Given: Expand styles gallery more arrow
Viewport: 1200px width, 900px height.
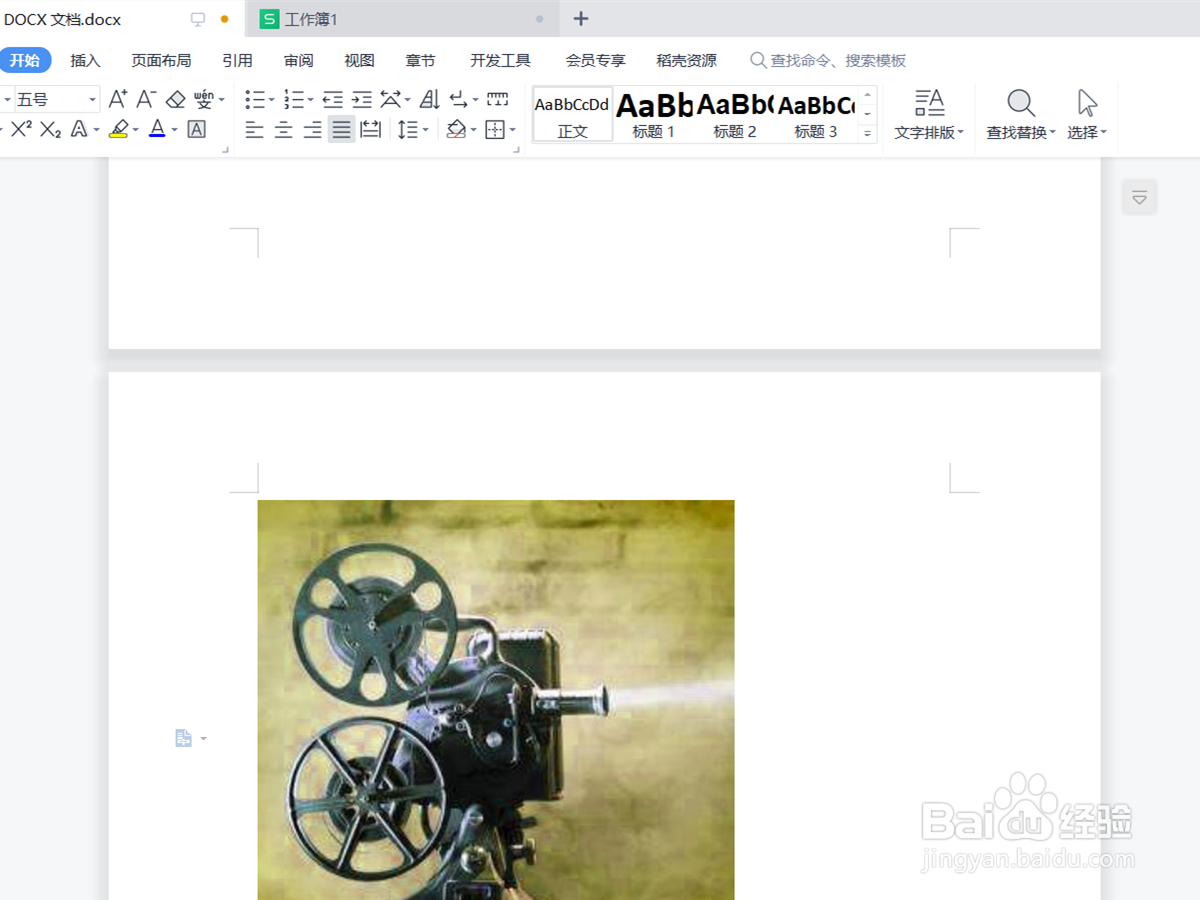Looking at the screenshot, I should 867,133.
